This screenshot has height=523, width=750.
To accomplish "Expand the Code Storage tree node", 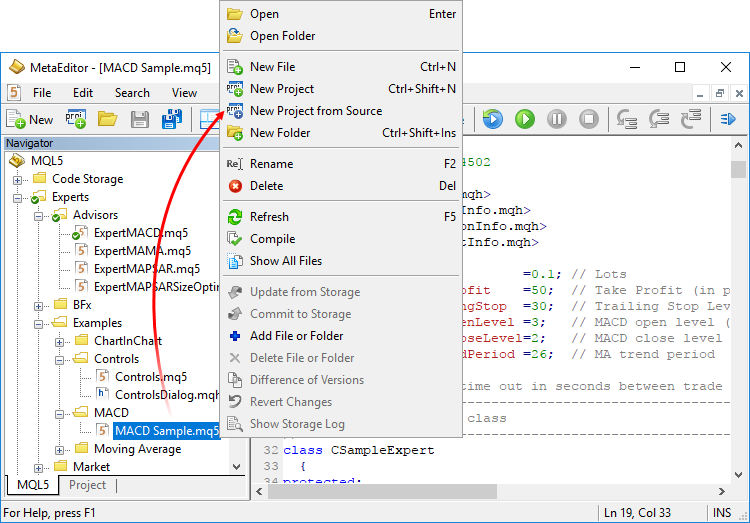I will [18, 180].
